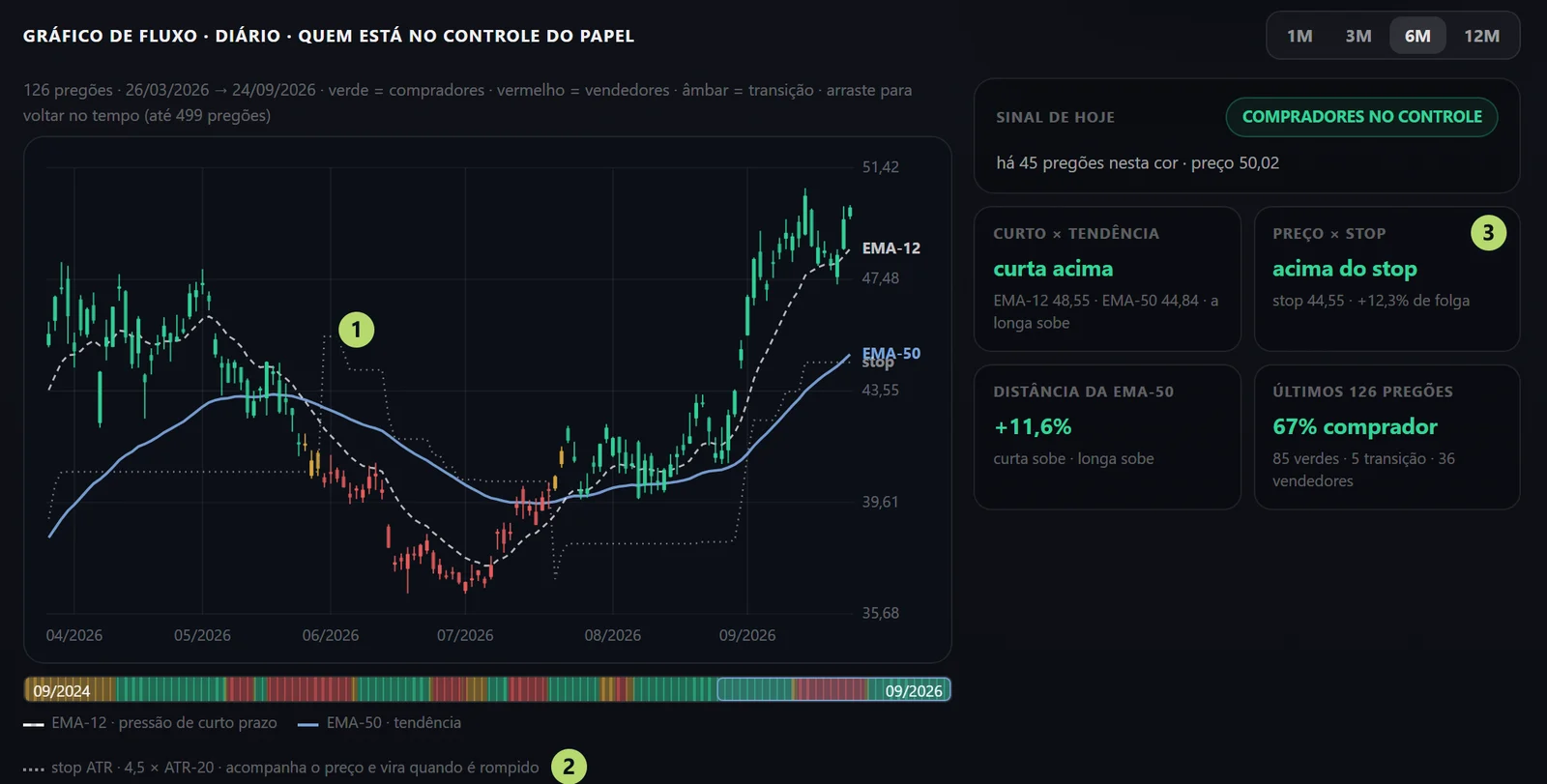Click the COMPRADORES NO CONTROLE badge
This screenshot has width=1547, height=784.
point(1361,117)
